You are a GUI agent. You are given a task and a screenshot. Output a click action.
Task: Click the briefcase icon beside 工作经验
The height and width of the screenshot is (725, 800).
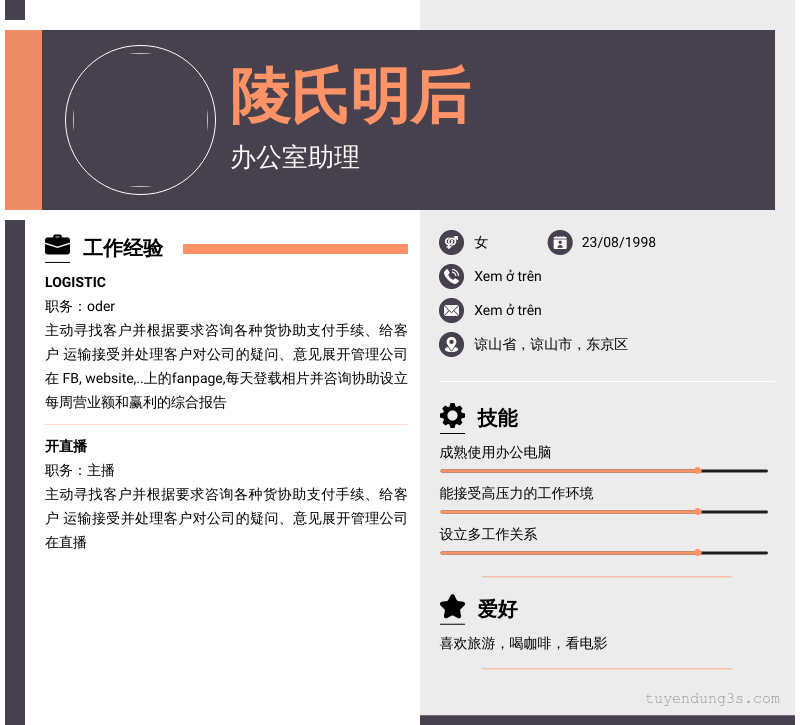tap(57, 245)
